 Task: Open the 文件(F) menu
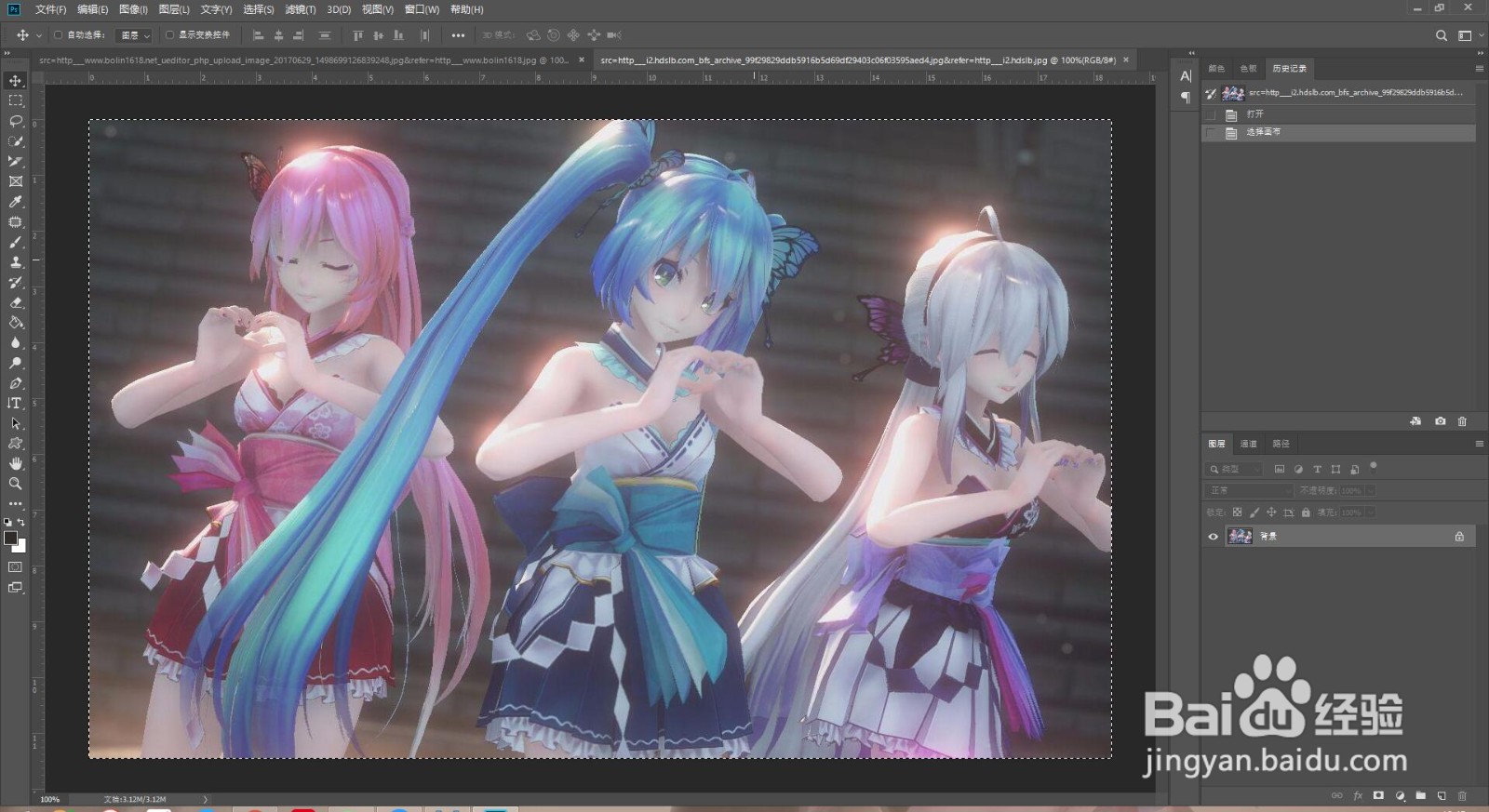coord(50,9)
